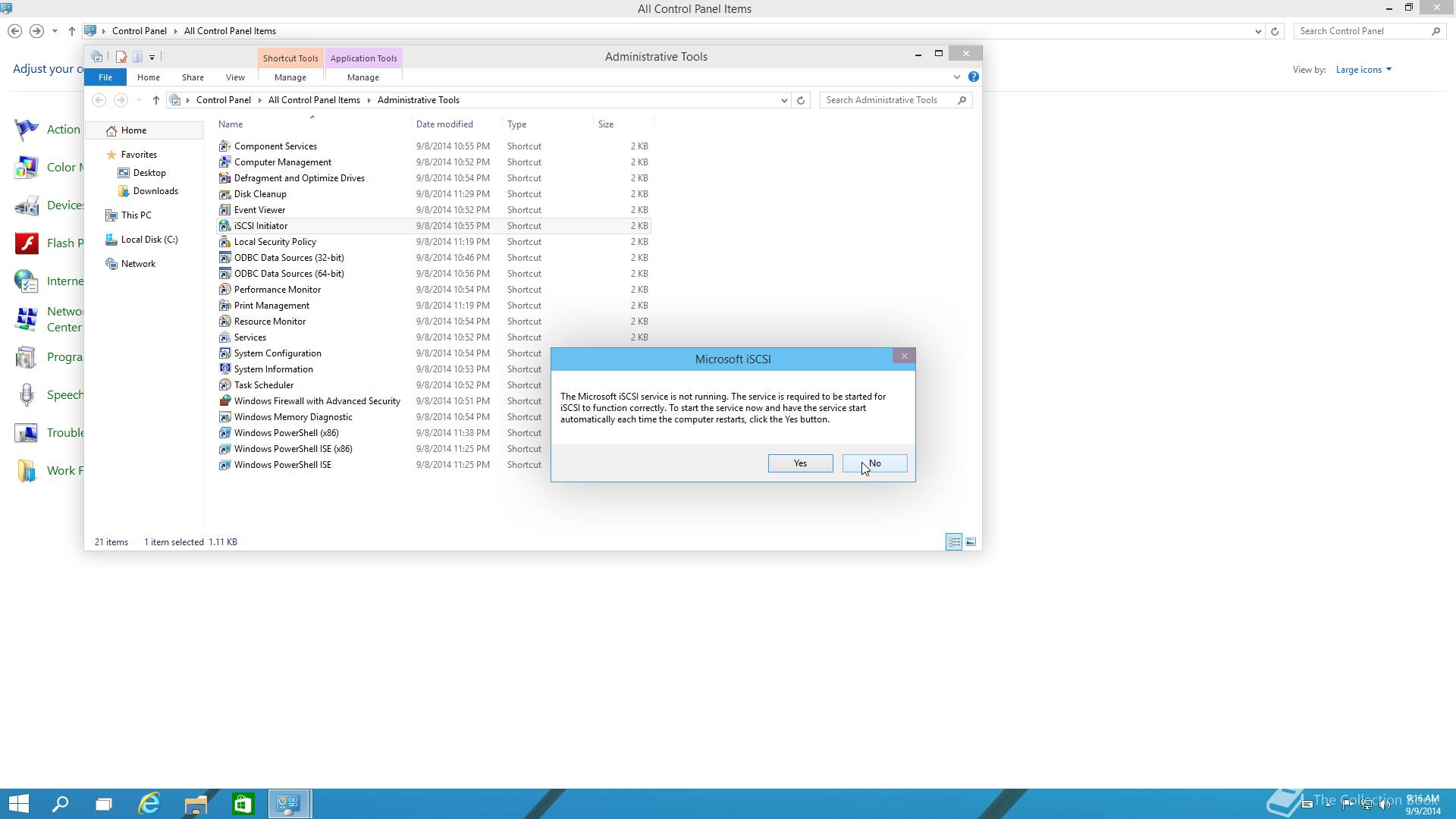Switch to large thumbnails view icon
This screenshot has width=1456, height=819.
click(x=971, y=541)
